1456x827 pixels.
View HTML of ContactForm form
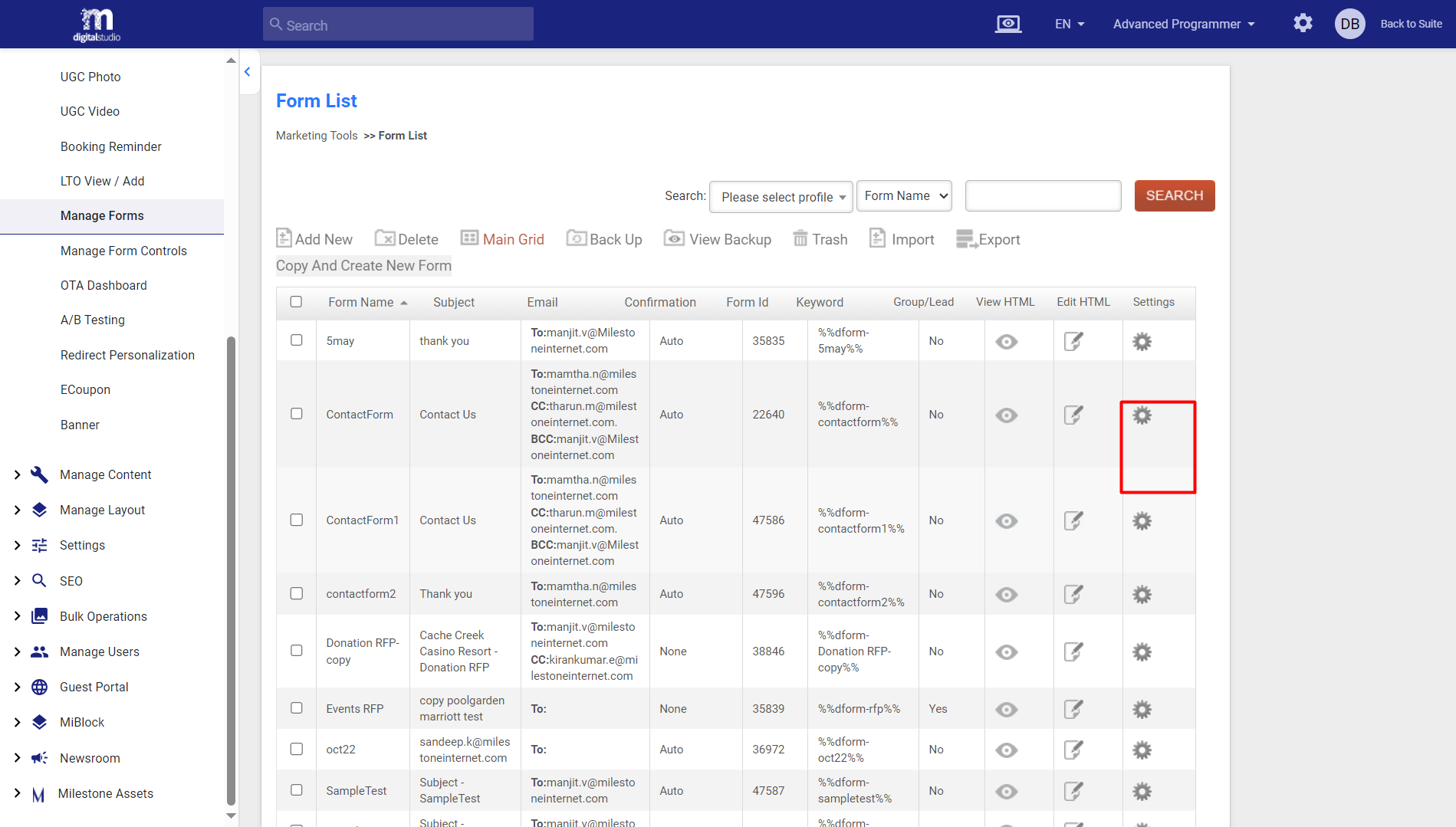pos(1007,415)
